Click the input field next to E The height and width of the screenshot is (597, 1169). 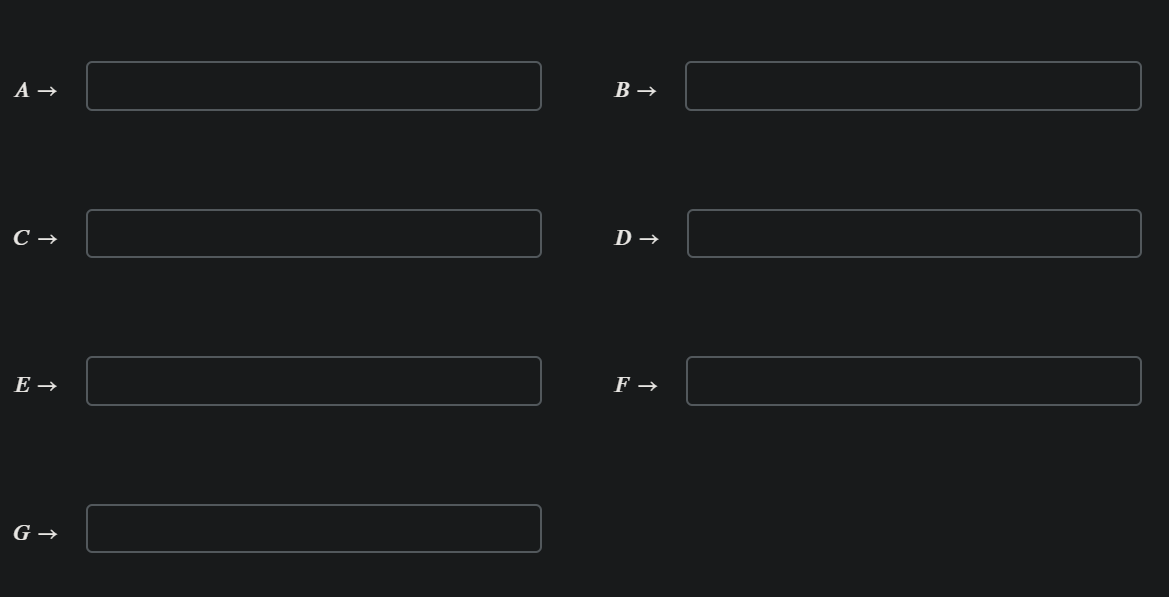(x=313, y=380)
